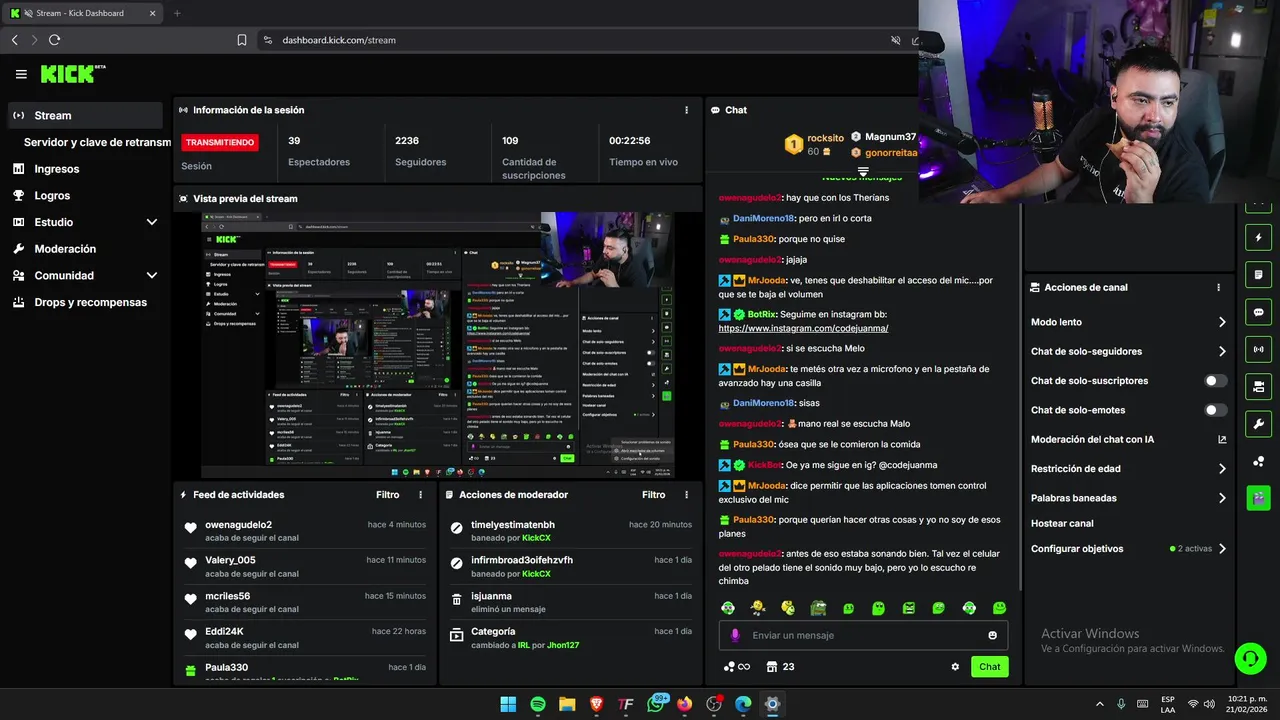Screen dimensions: 1280x720
Task: Click the channel points infinity icon
Action: click(x=736, y=667)
